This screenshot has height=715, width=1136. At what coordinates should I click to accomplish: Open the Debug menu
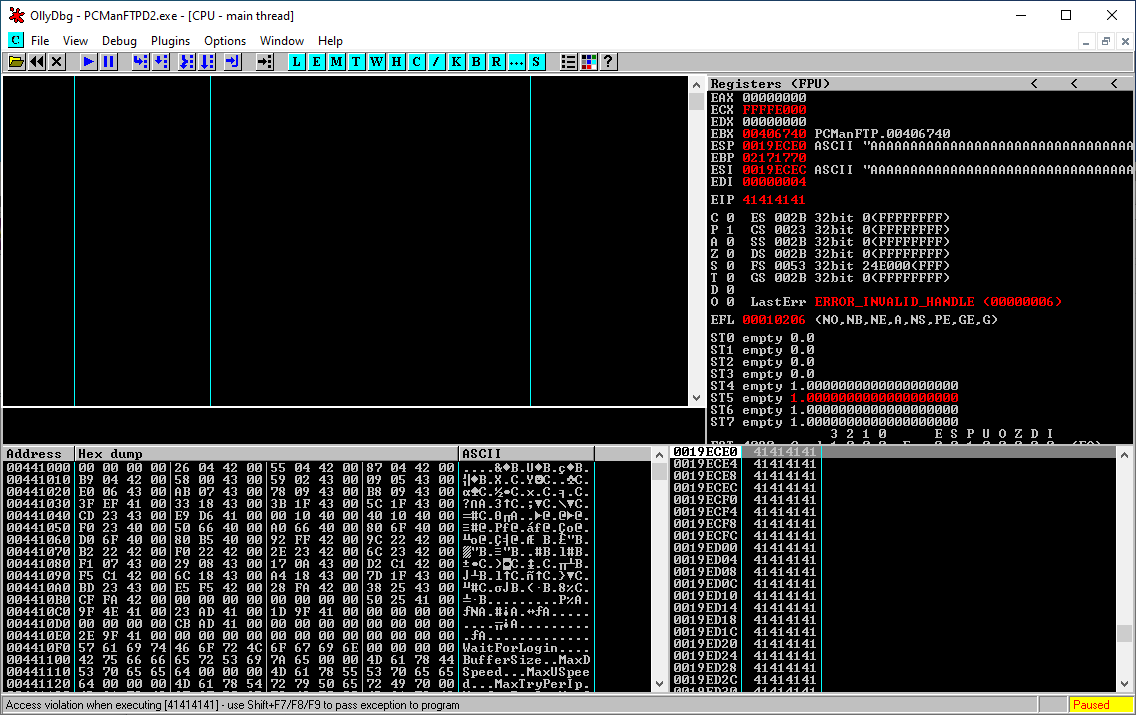(x=119, y=41)
